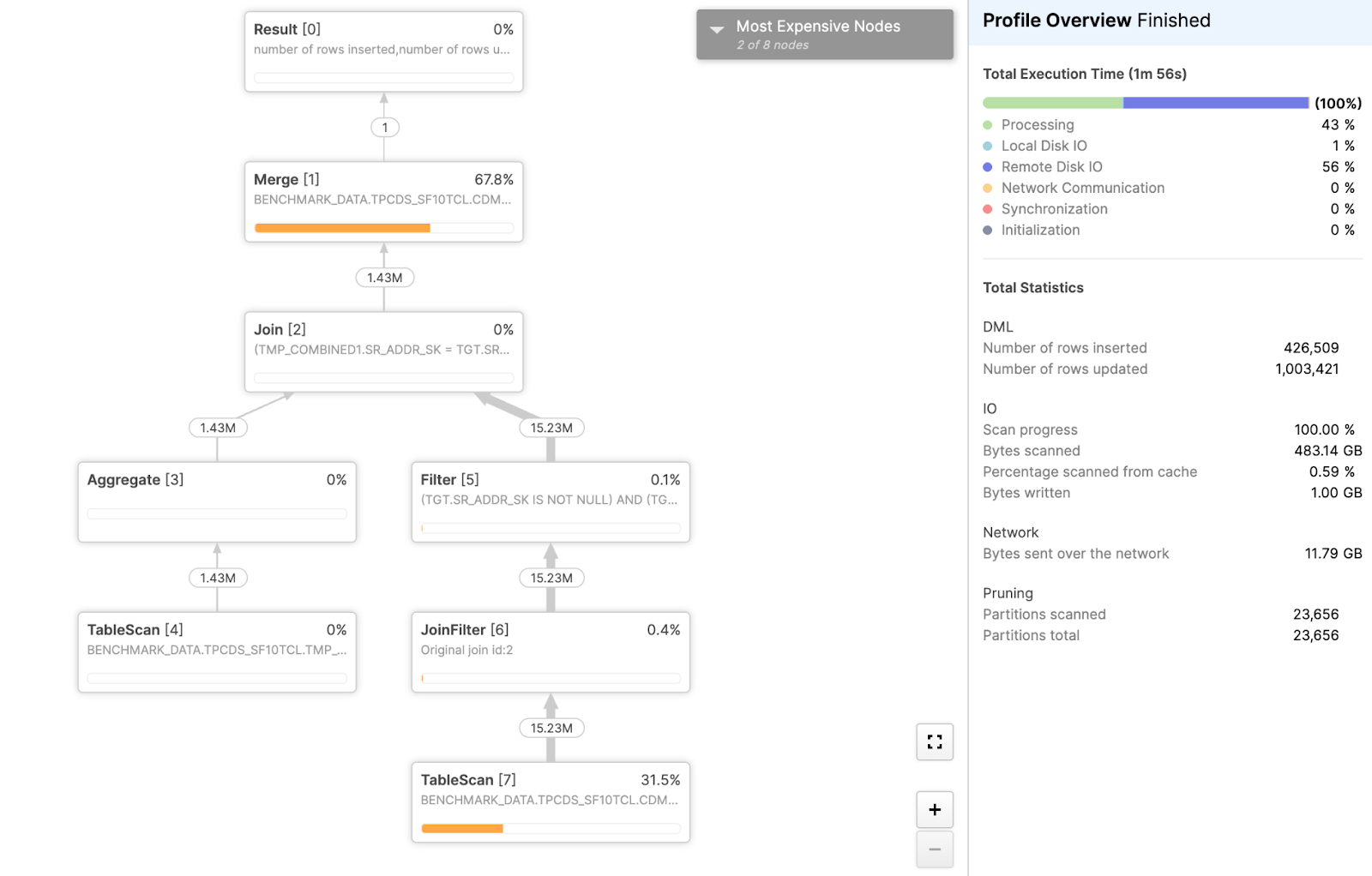Open the Join [2] node details
Screen dimensions: 1372x876
click(383, 351)
